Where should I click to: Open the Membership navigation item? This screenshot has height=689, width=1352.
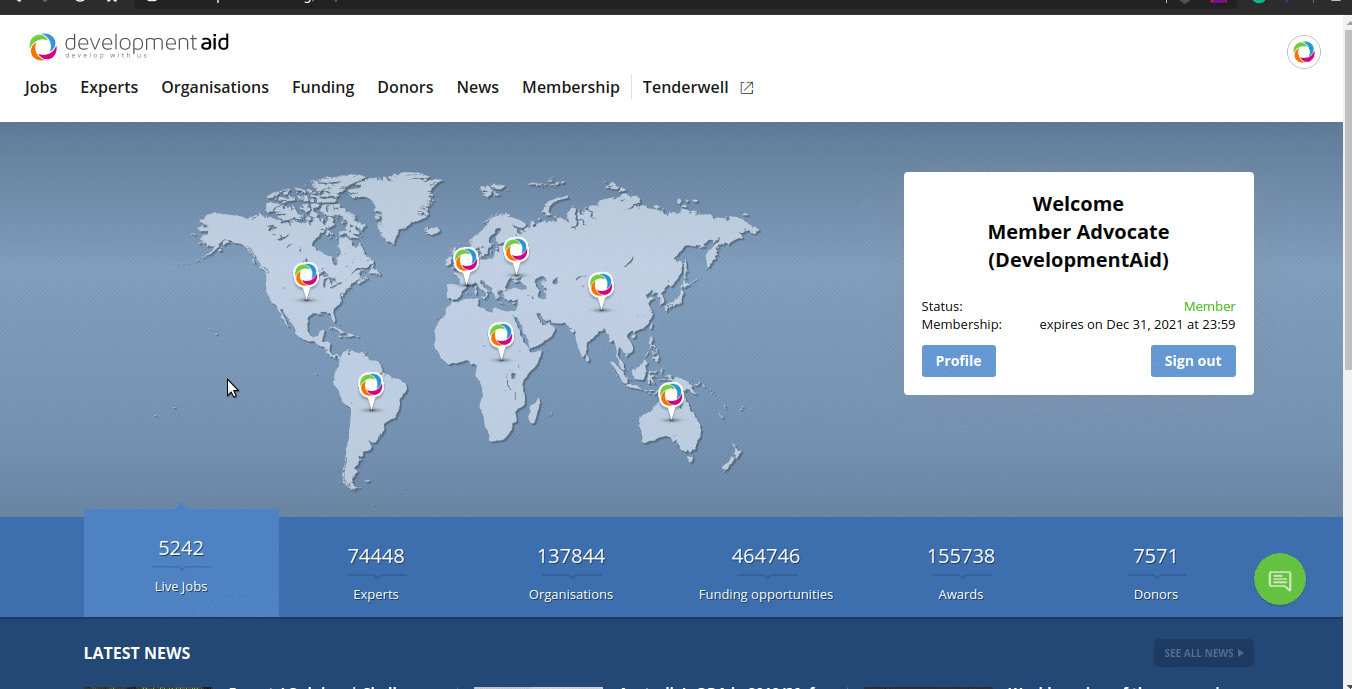570,88
